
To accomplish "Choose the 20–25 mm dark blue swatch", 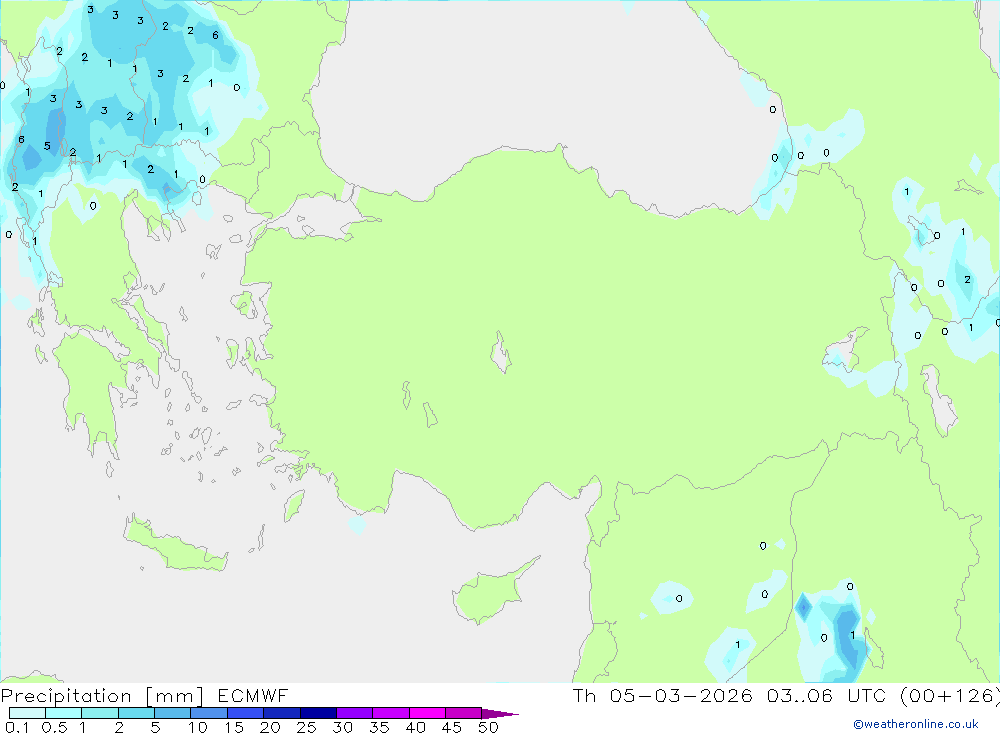I will click(x=282, y=713).
